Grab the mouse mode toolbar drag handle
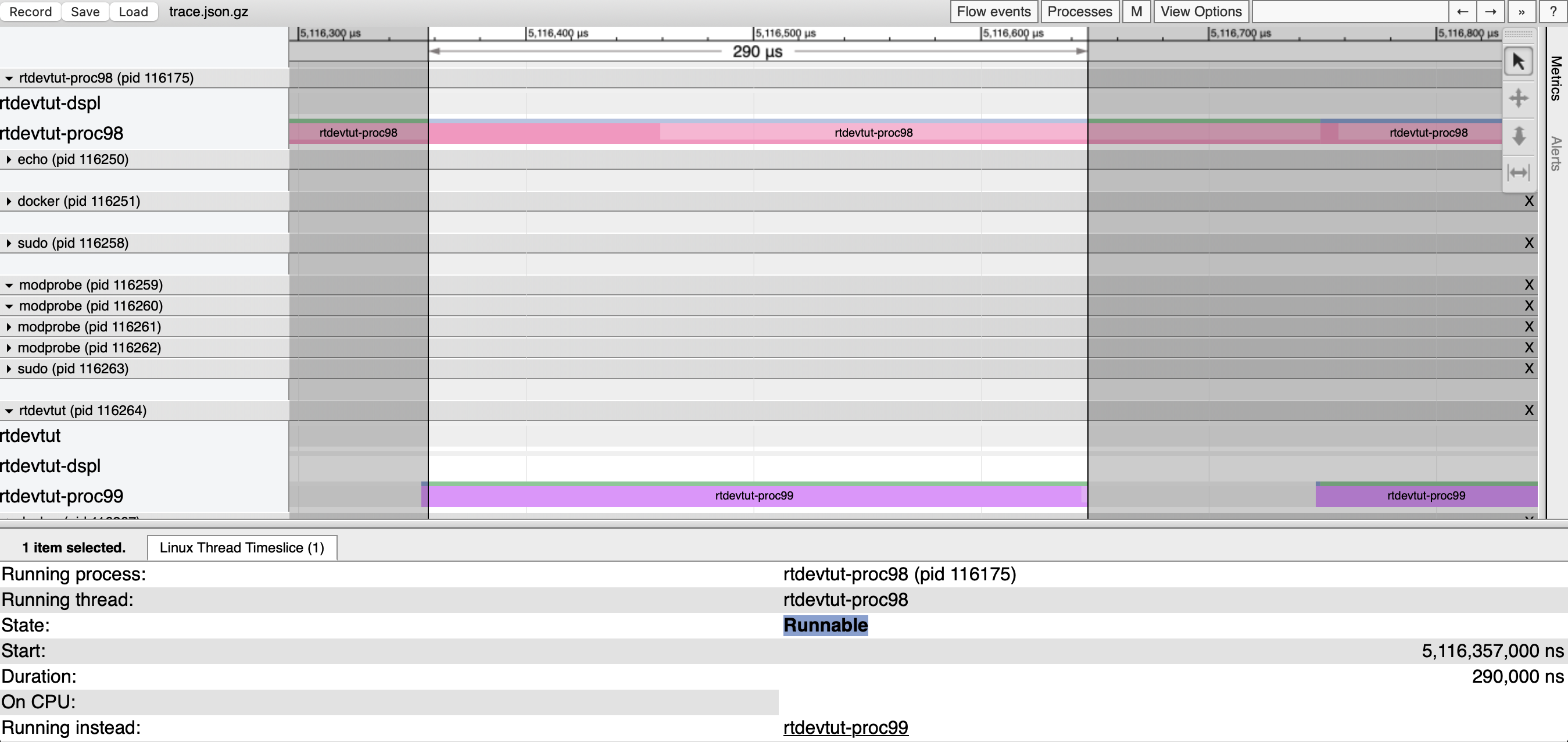Screen dimensions: 1568x742 [1518, 34]
